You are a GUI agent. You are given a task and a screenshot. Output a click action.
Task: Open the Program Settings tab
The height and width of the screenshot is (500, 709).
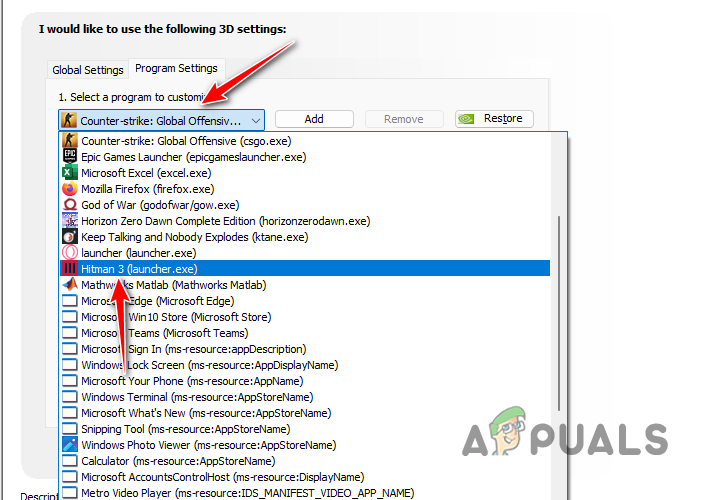pyautogui.click(x=176, y=68)
